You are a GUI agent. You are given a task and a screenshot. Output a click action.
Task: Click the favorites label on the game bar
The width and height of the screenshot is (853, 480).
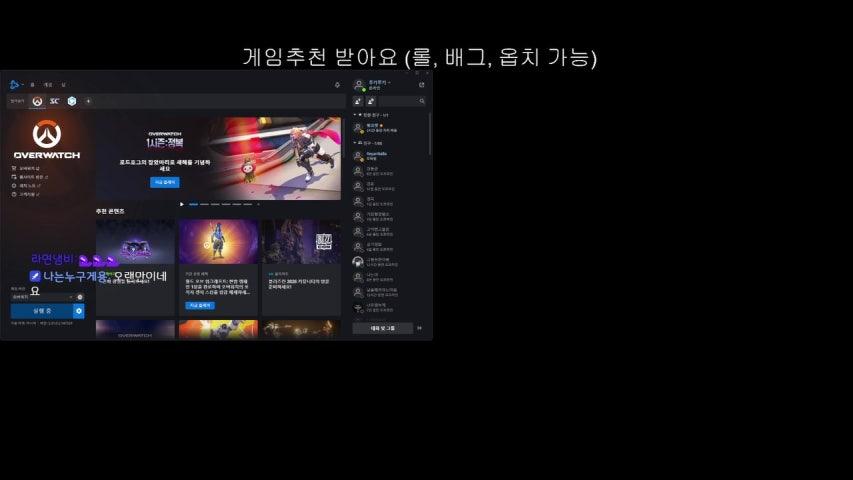pos(17,101)
